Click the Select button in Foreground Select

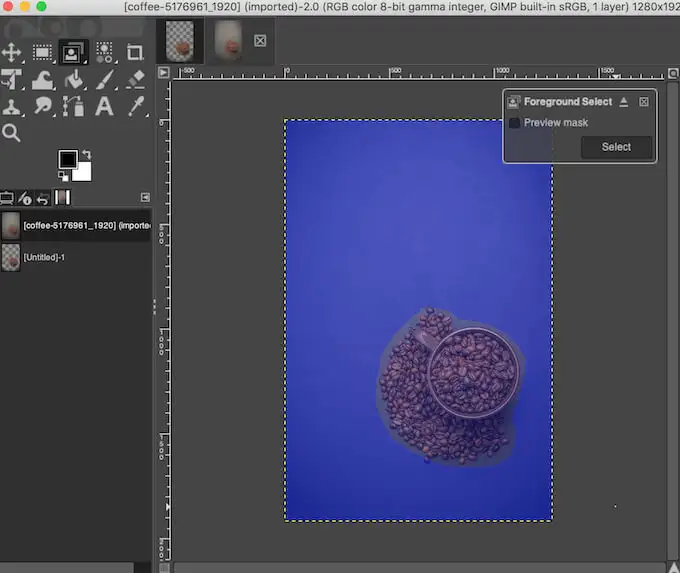click(x=616, y=147)
